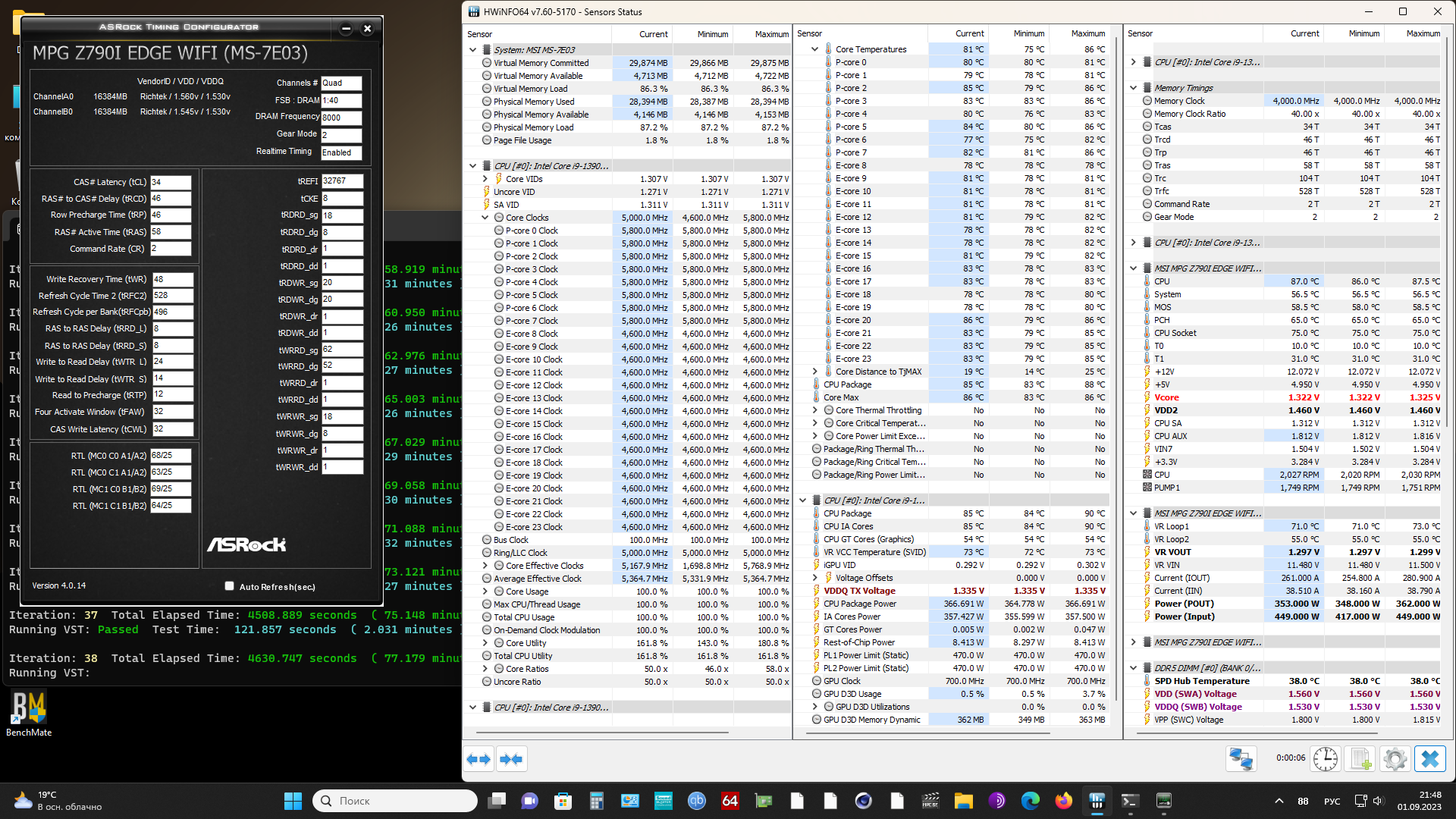Expand Core Distance to TjMAX node

point(815,372)
